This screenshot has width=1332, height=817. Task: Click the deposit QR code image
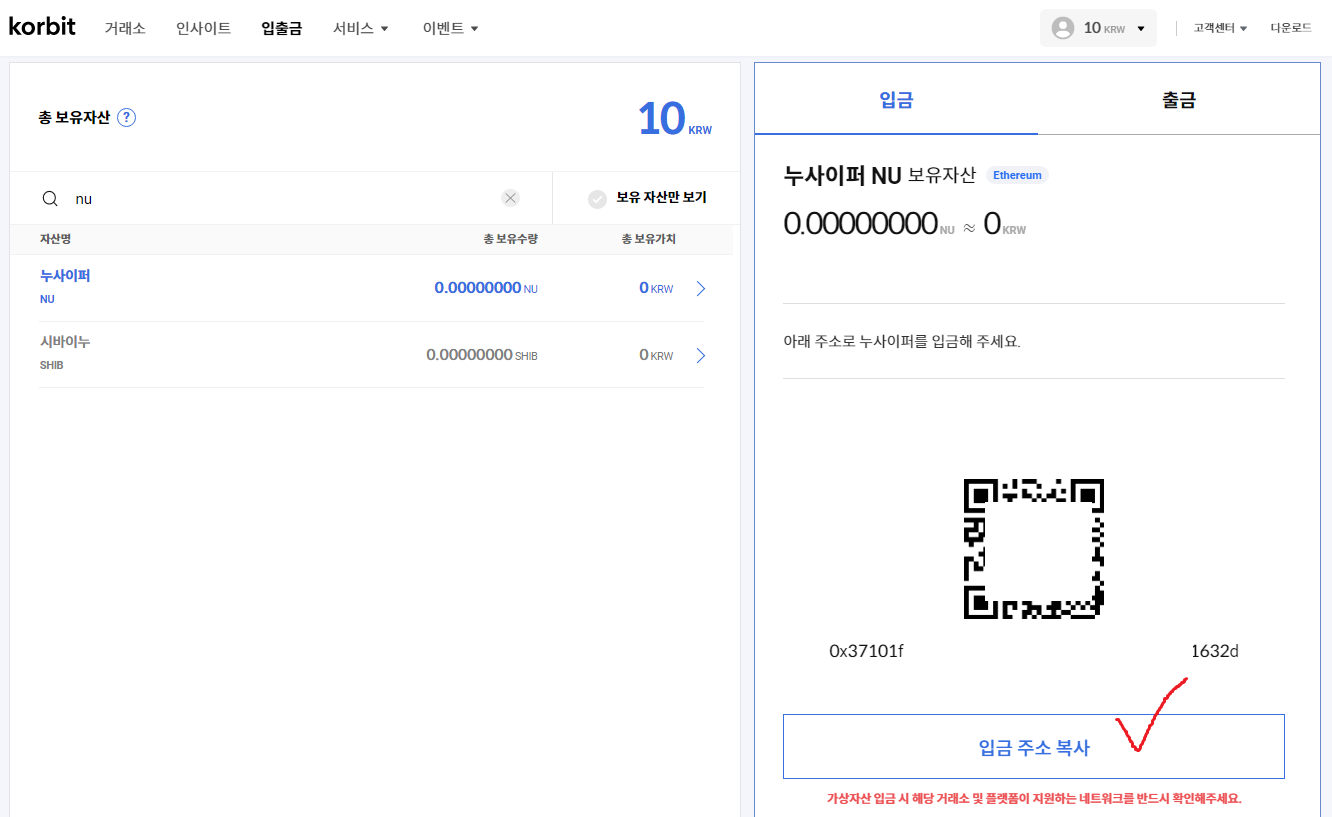pyautogui.click(x=1034, y=549)
